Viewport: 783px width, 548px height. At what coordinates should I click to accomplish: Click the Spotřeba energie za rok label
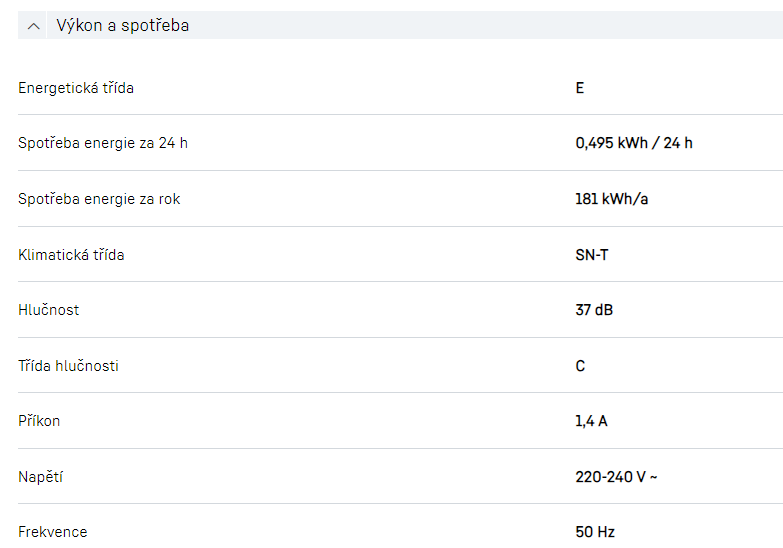click(x=99, y=199)
